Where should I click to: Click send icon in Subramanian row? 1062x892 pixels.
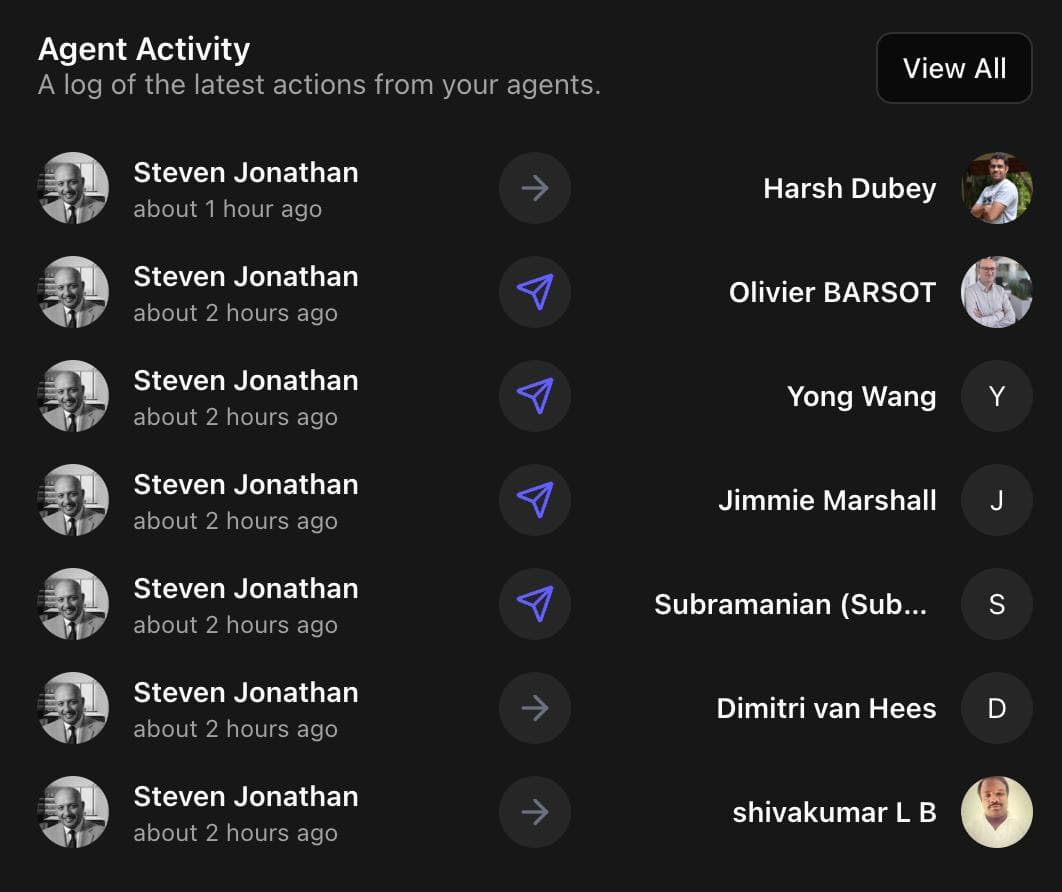(x=535, y=604)
